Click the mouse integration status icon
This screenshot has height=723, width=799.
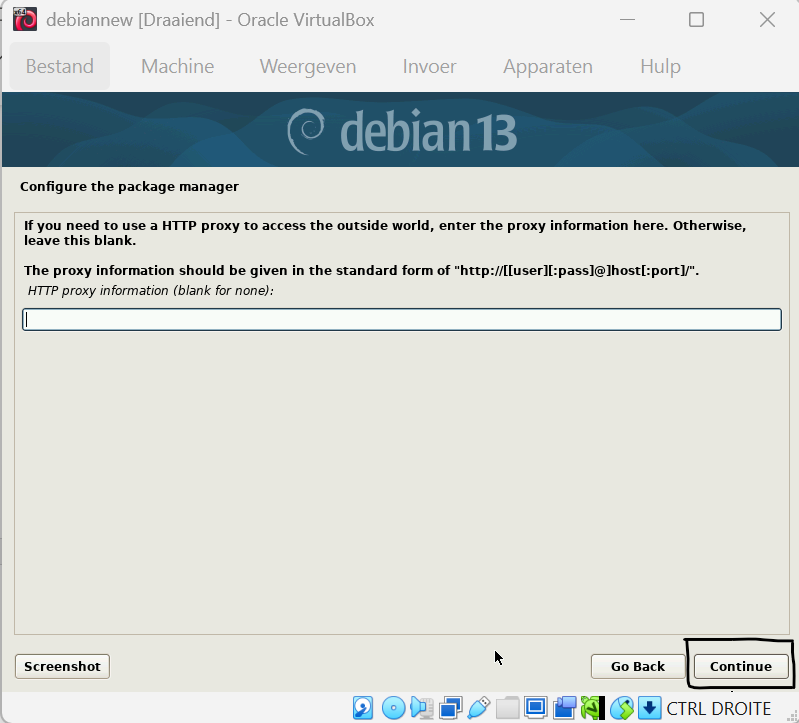(x=622, y=708)
